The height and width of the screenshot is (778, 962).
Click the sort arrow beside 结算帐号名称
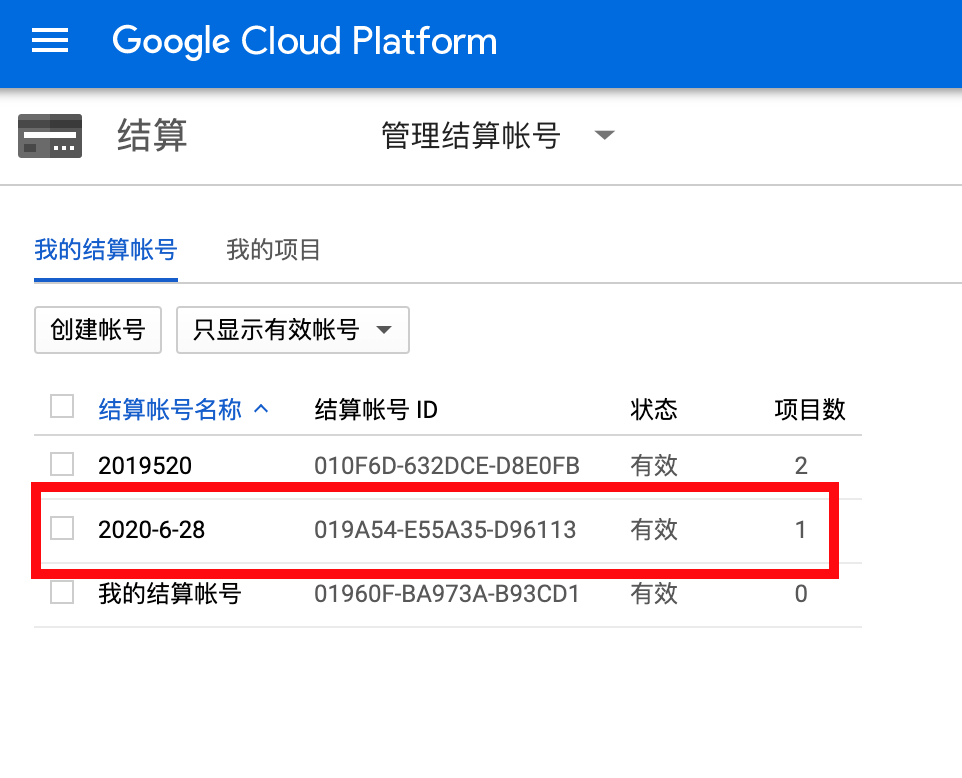(261, 409)
